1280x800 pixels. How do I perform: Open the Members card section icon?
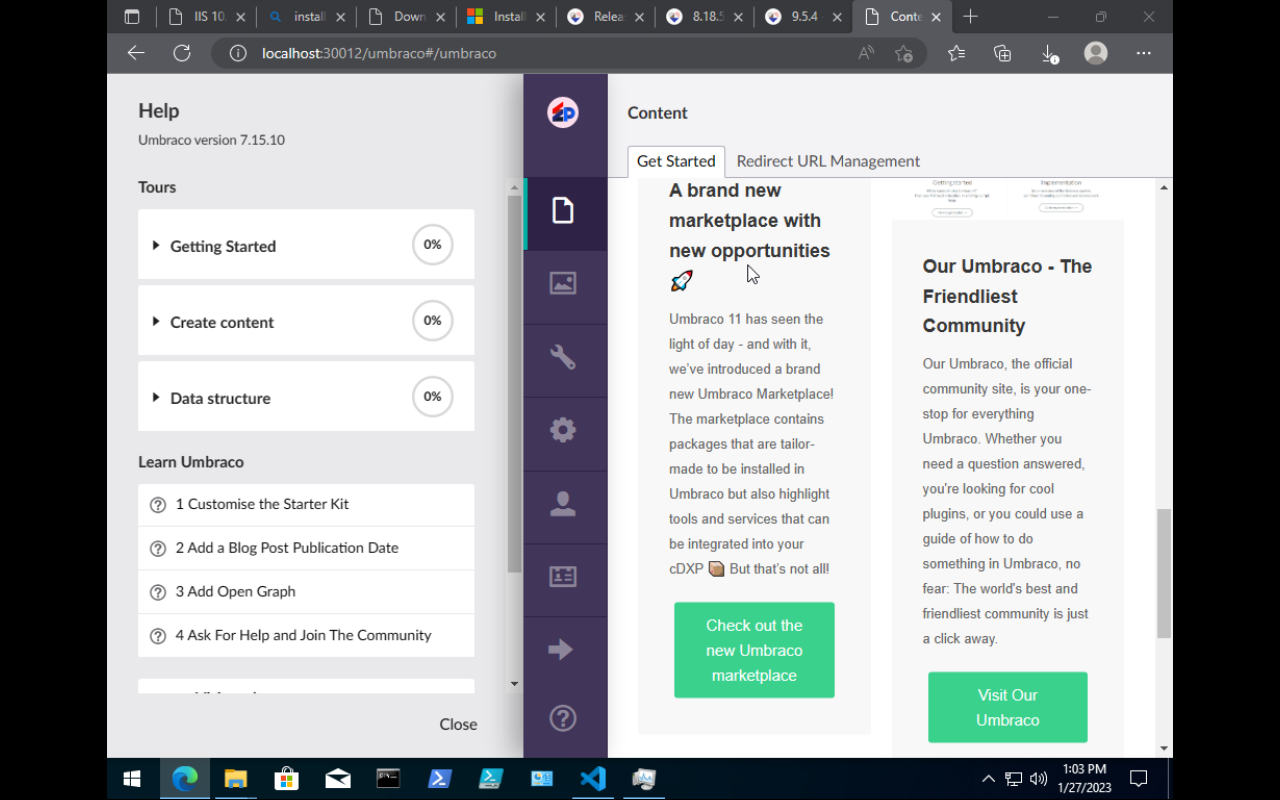click(563, 577)
